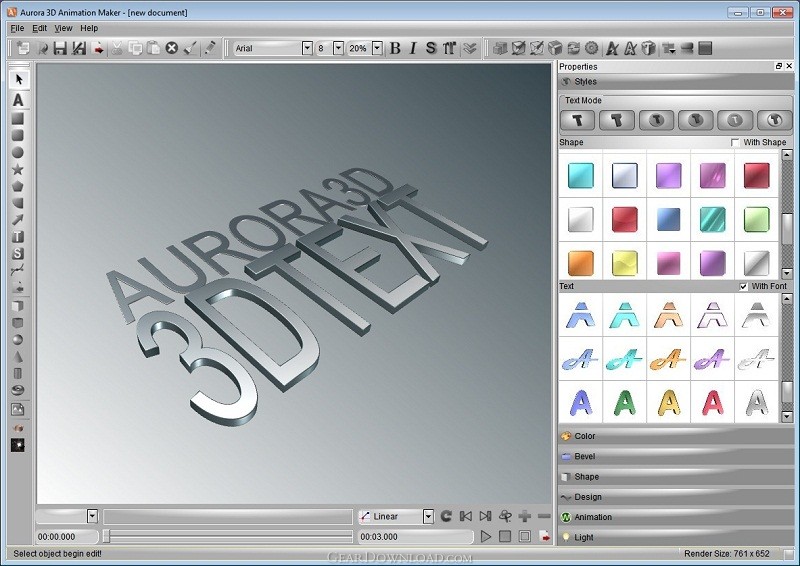Click the Paste clipboard icon
The width and height of the screenshot is (800, 566).
153,48
